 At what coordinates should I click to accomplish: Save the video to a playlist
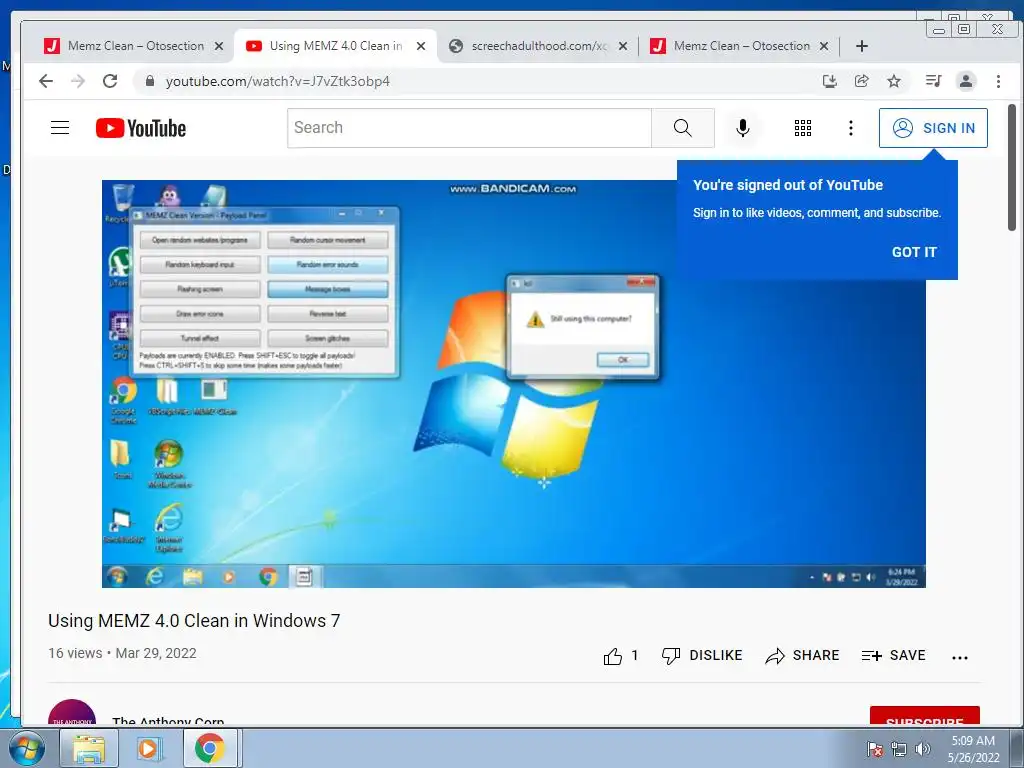pyautogui.click(x=893, y=656)
